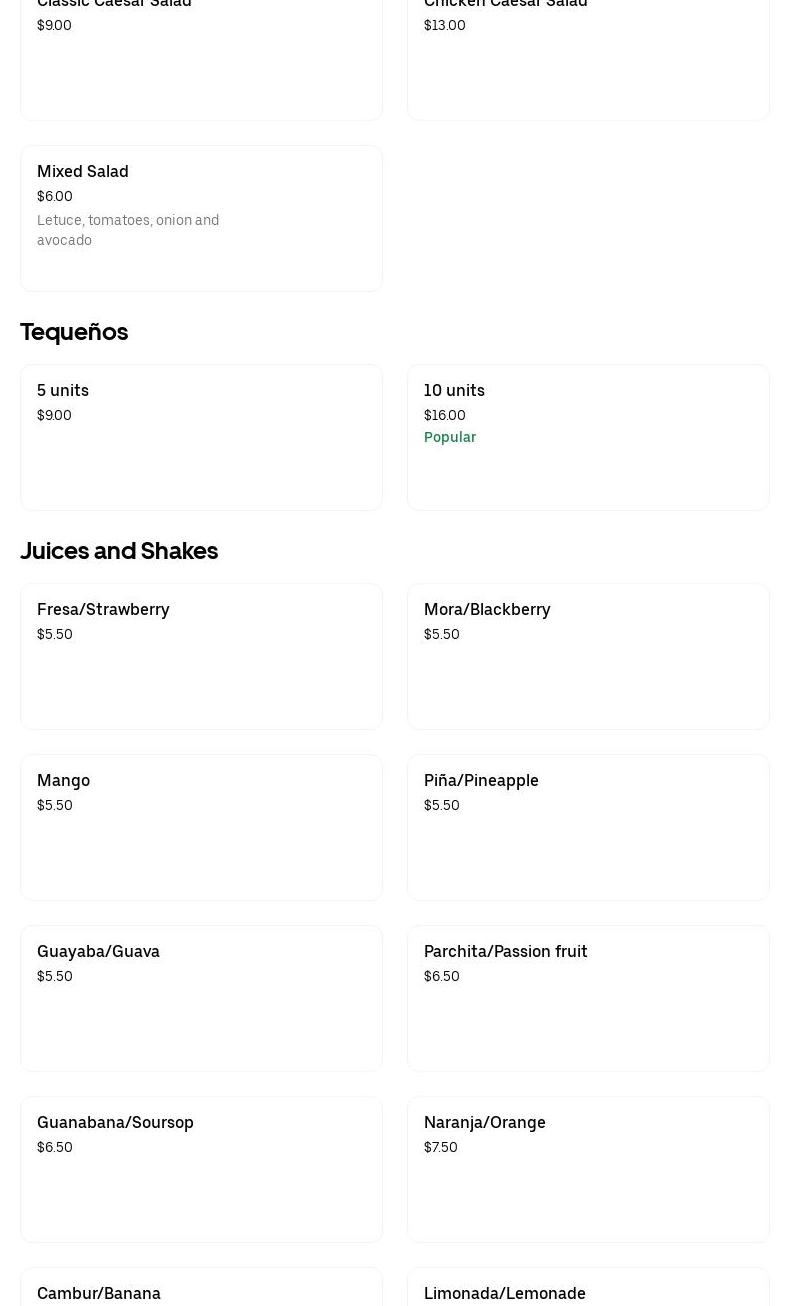
Task: Click the Juices and Shakes heading
Action: coord(119,551)
